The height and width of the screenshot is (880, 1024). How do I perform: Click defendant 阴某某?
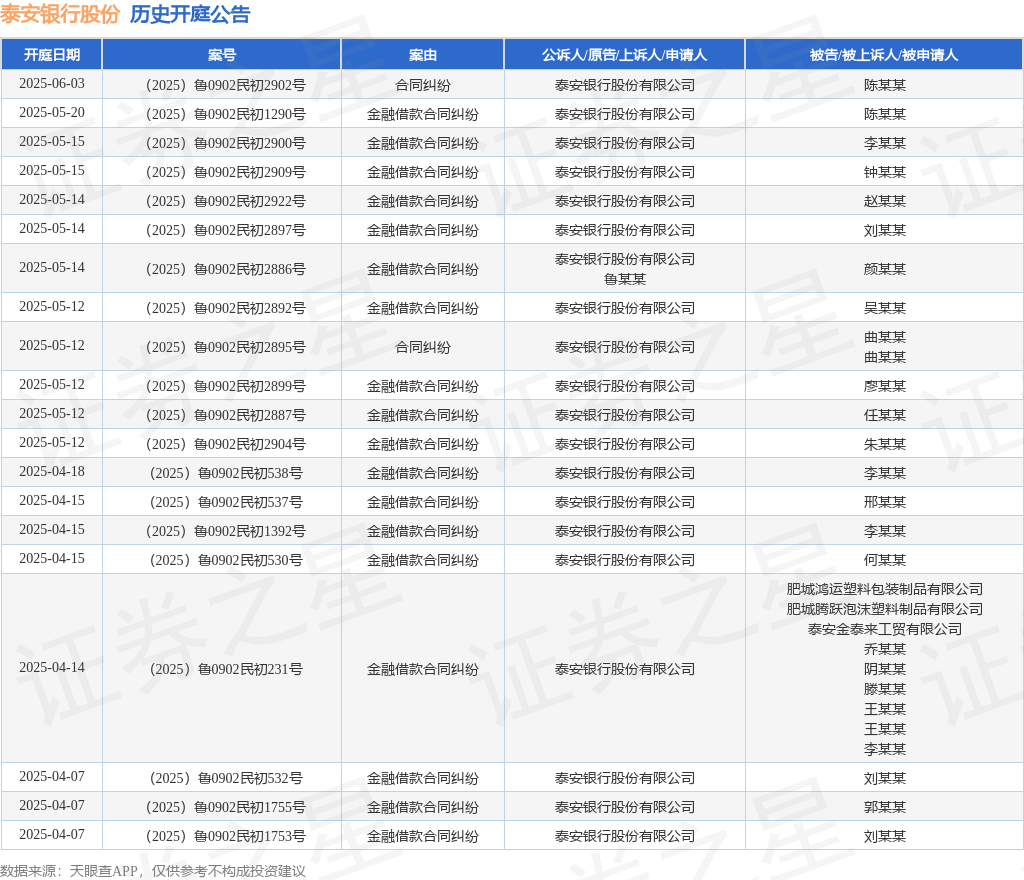[x=884, y=669]
